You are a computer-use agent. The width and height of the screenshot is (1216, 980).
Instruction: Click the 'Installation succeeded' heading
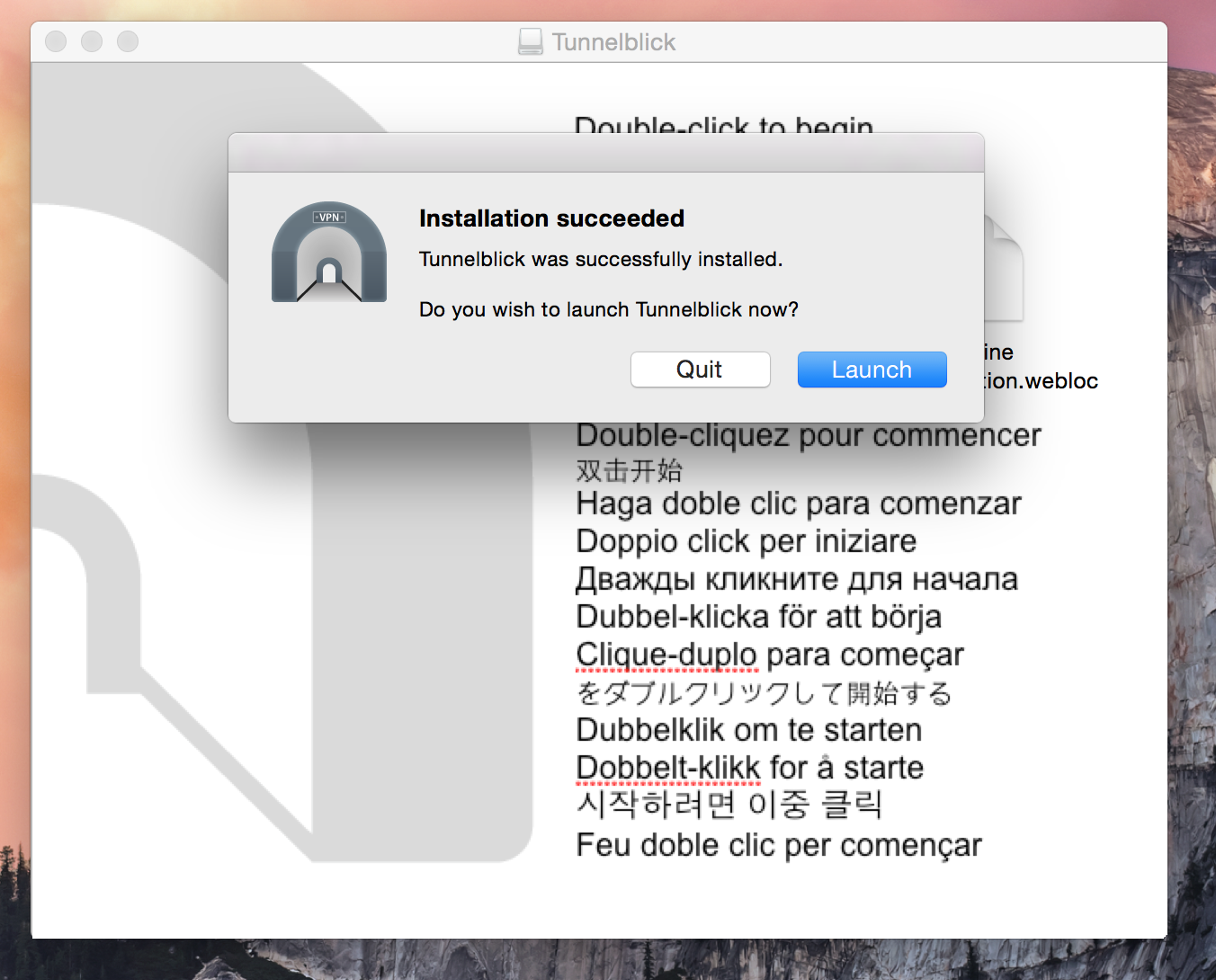coord(551,218)
